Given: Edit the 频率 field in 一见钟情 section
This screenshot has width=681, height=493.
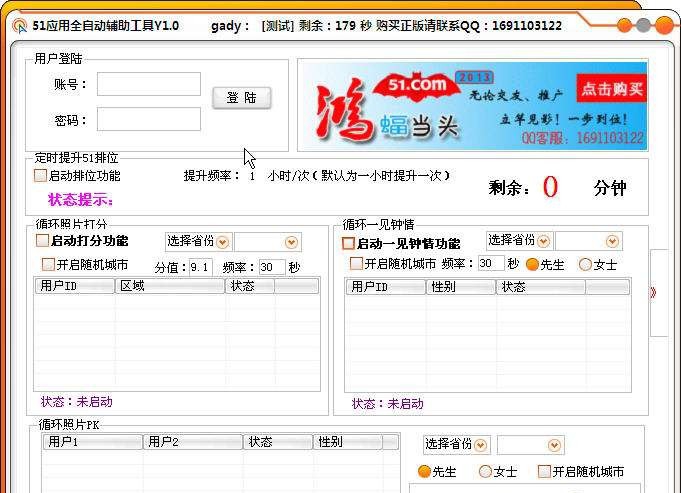Looking at the screenshot, I should 491,263.
